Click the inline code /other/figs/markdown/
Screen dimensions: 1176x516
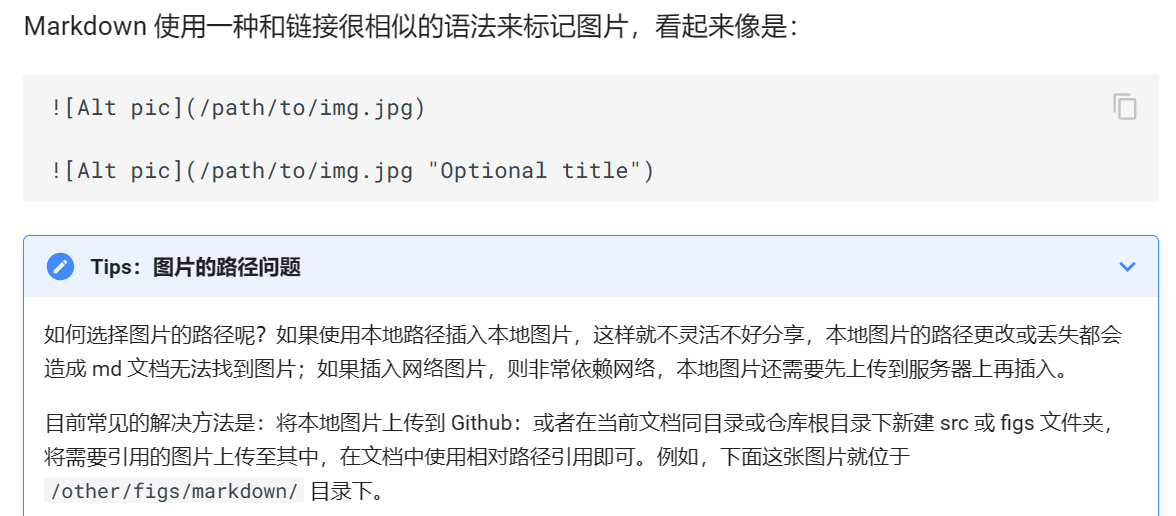tap(173, 491)
